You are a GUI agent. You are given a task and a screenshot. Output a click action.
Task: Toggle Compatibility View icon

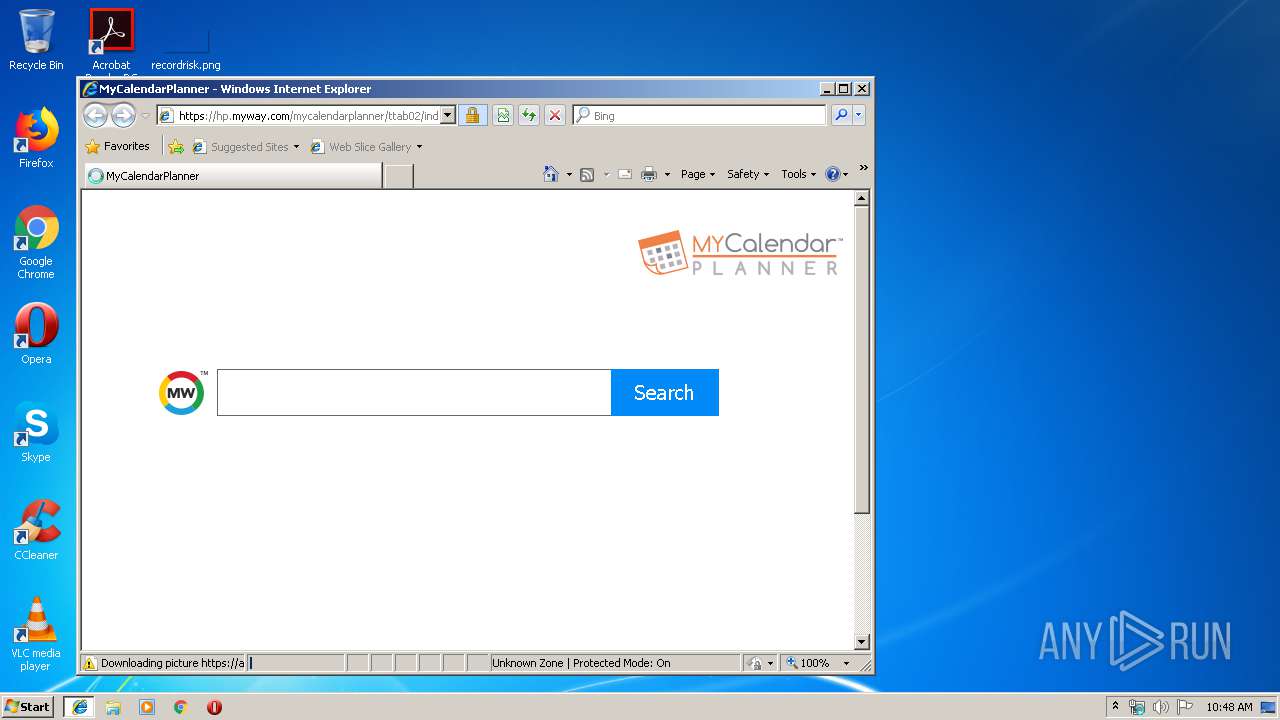coord(503,115)
